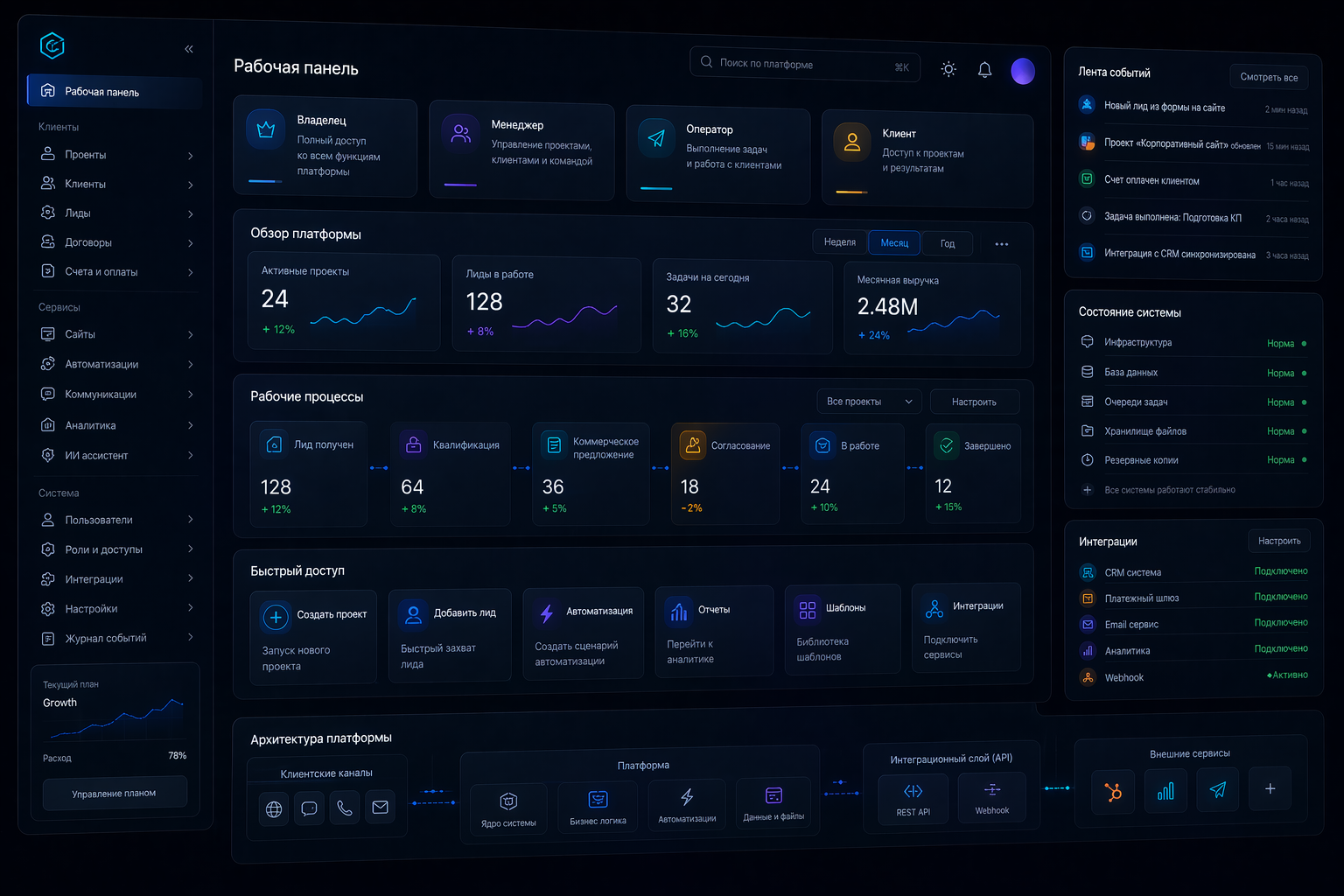1344x896 pixels.
Task: Click the База данных status row
Action: 1193,373
